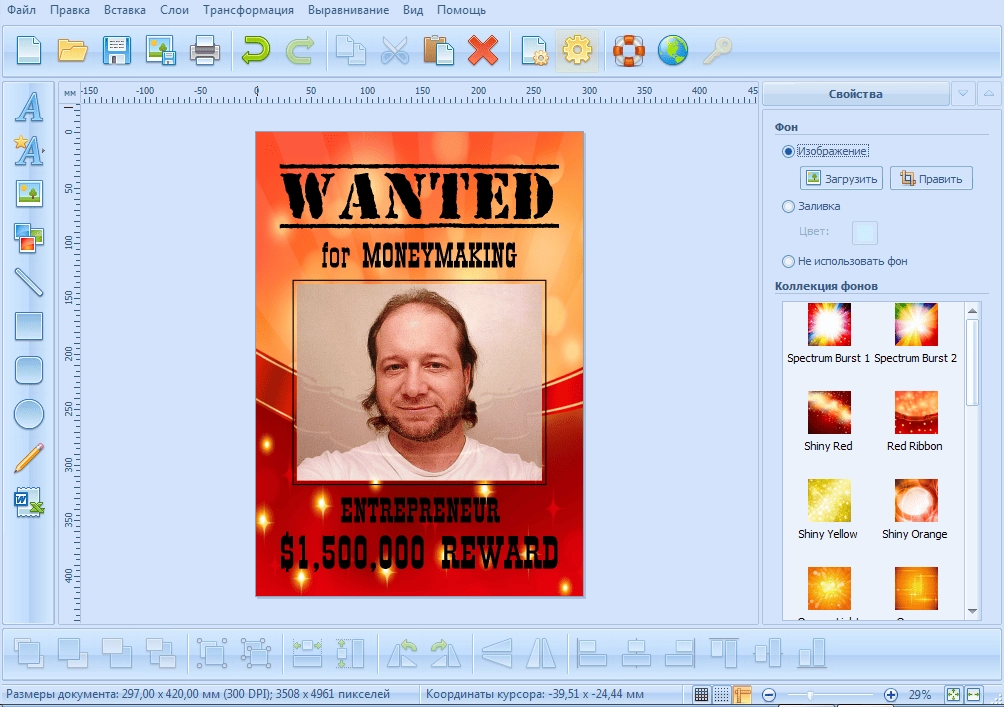Choose the Shiny Orange background
This screenshot has width=1004, height=707.
(915, 509)
